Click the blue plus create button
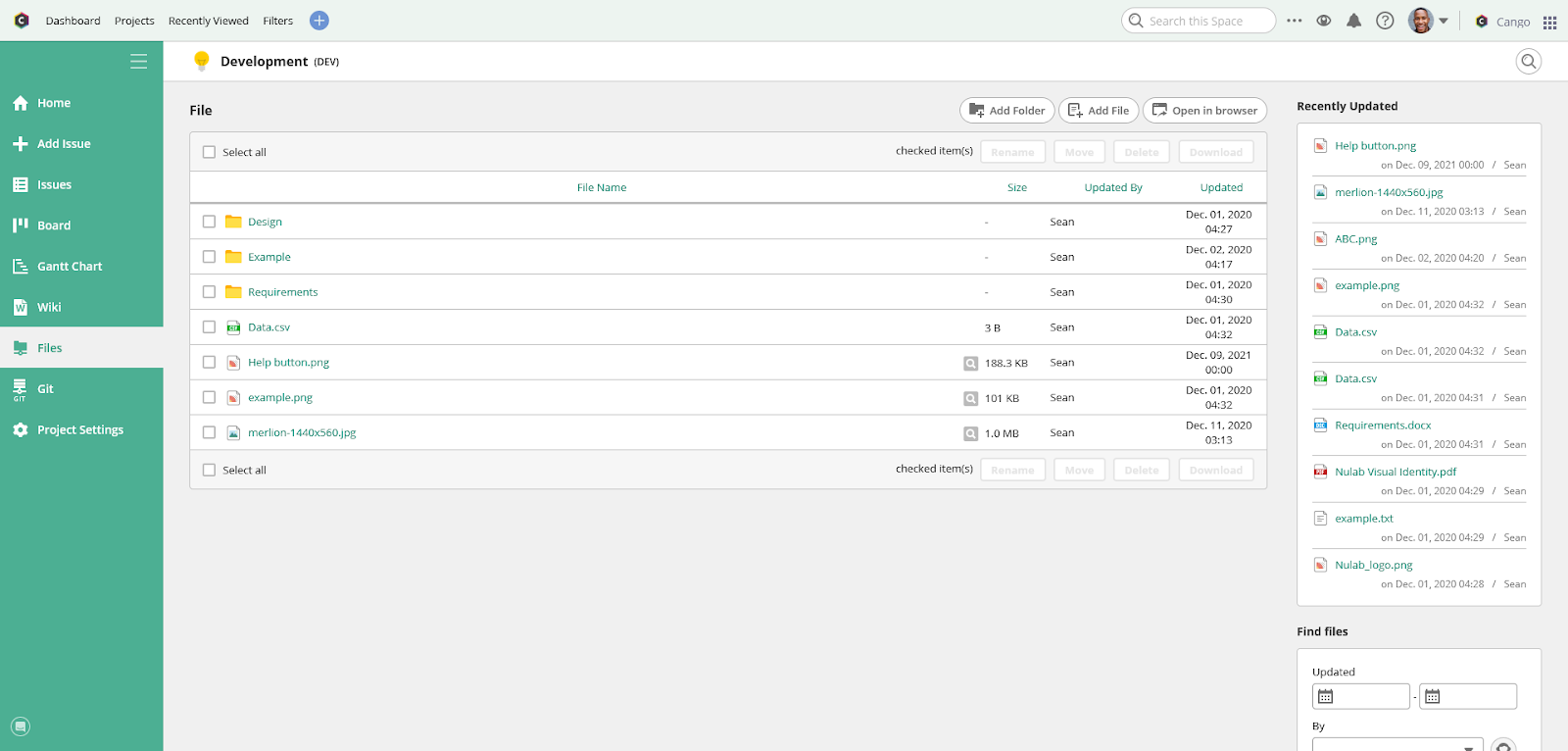1568x751 pixels. pos(318,21)
